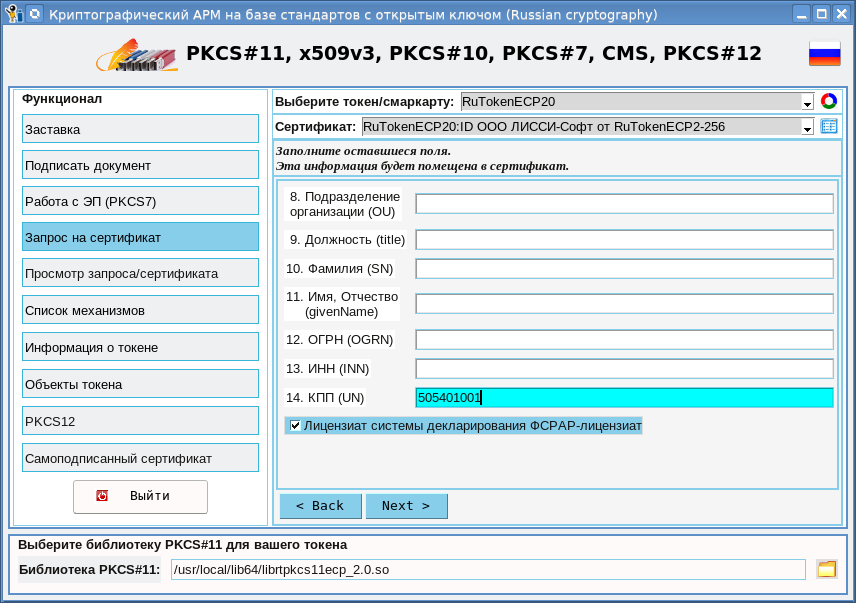Click the ОГРН (OGRN) input field
856x603 pixels.
tap(625, 339)
